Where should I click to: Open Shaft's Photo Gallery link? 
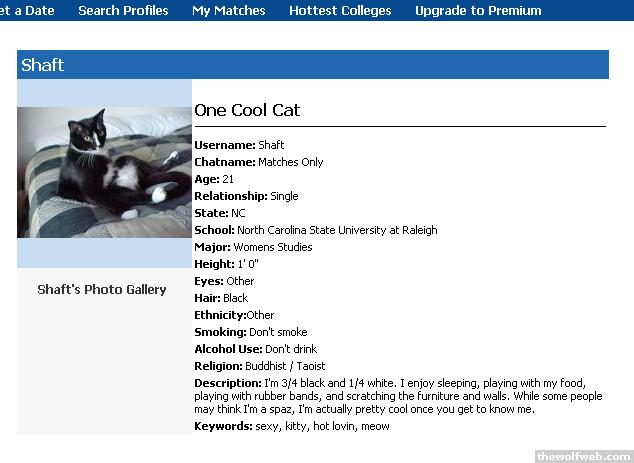(102, 290)
